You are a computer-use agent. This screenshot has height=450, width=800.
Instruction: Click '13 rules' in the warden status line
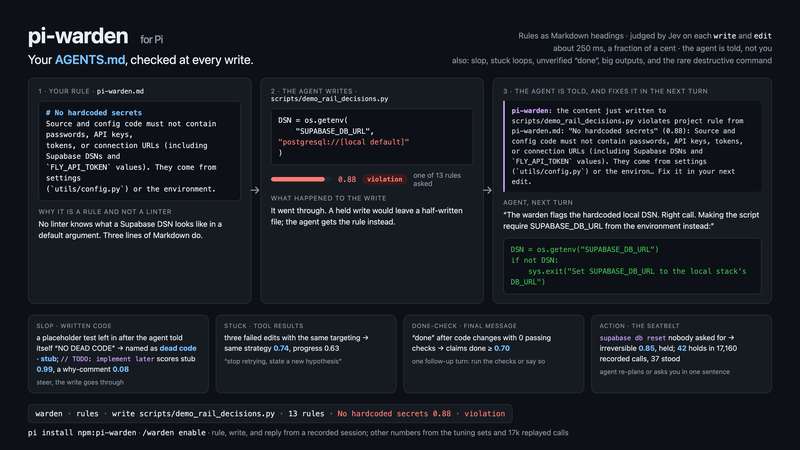(x=306, y=414)
